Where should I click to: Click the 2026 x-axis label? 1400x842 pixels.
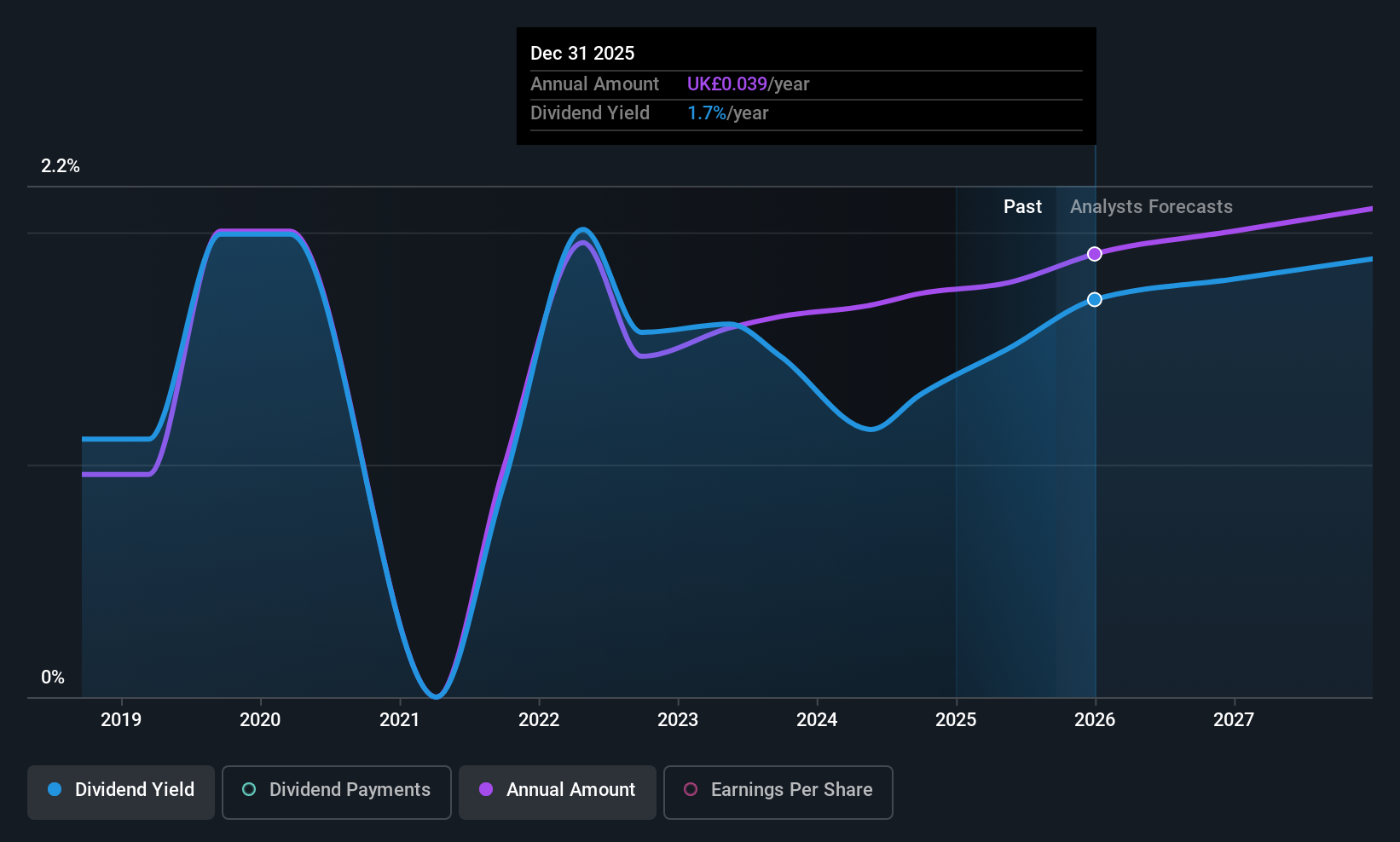click(1095, 719)
